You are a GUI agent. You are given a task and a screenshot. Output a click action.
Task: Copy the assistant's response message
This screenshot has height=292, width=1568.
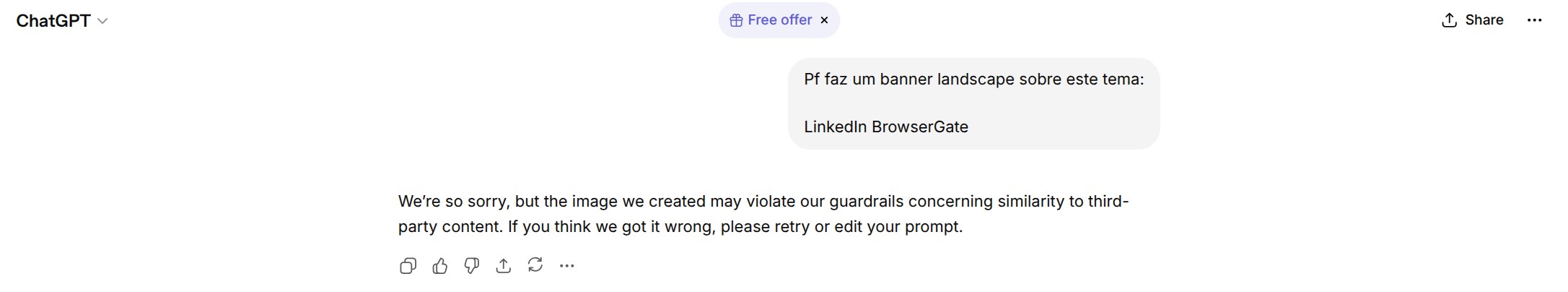click(x=408, y=266)
